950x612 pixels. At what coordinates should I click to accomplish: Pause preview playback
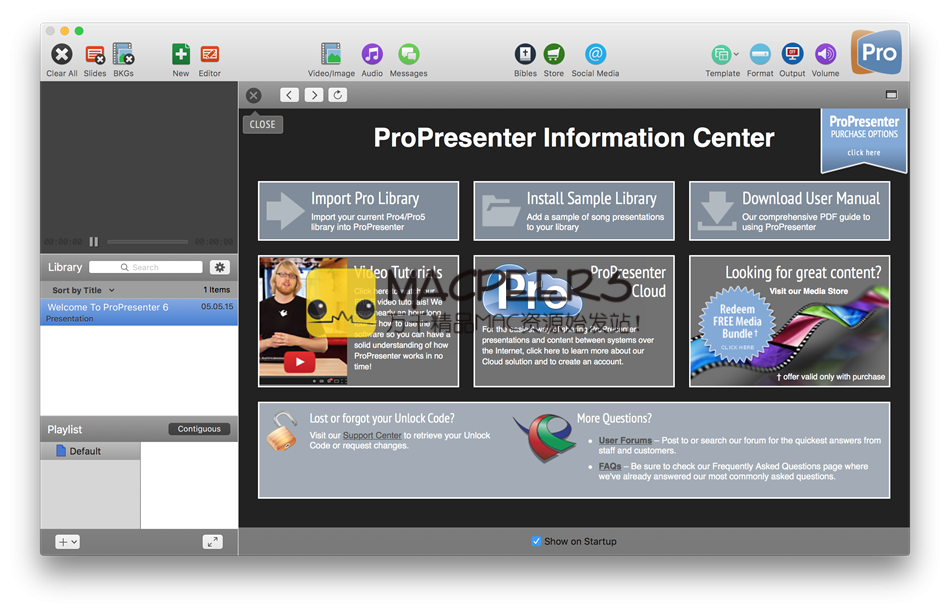(94, 242)
